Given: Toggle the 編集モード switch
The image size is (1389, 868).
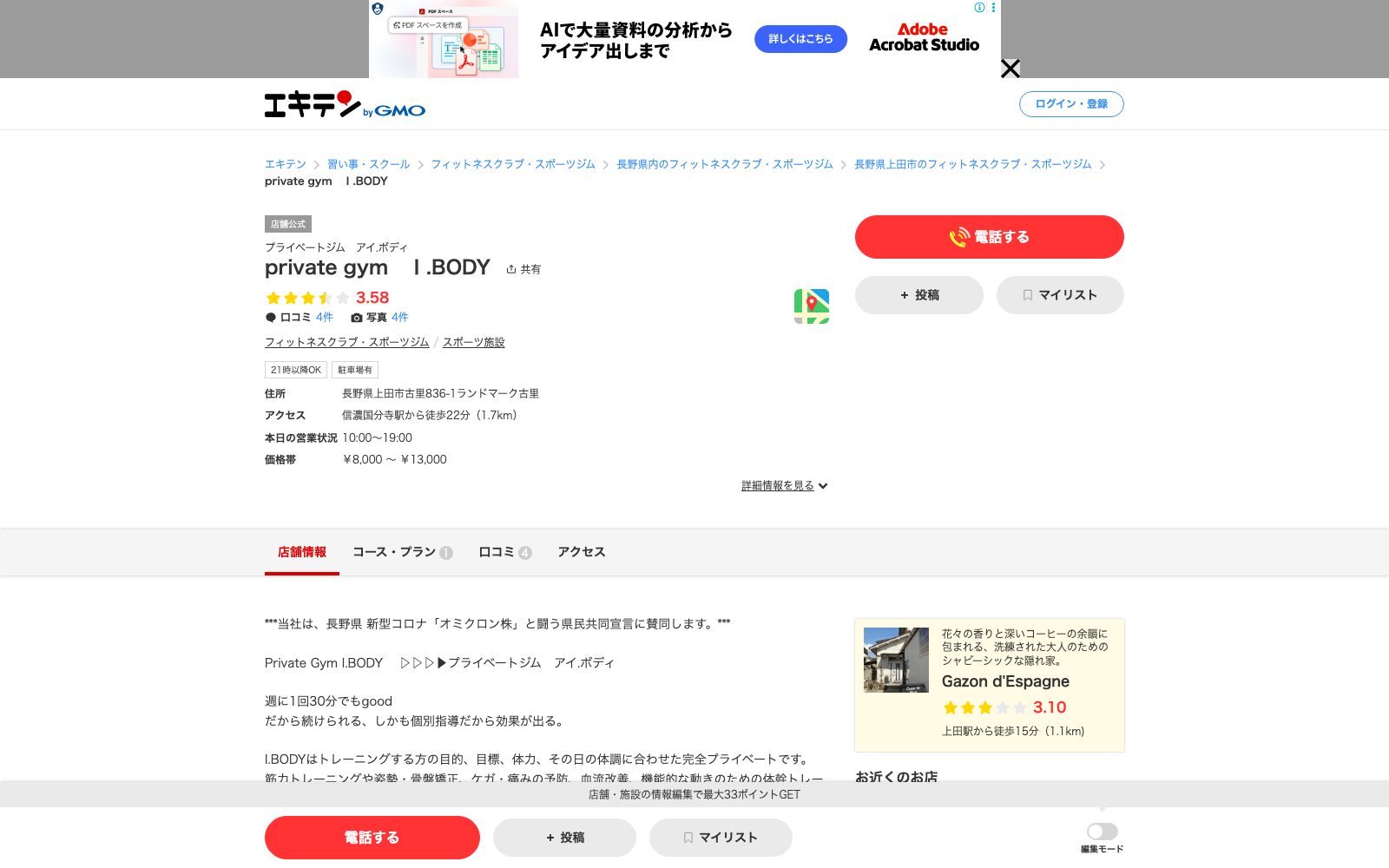Looking at the screenshot, I should [x=1102, y=832].
